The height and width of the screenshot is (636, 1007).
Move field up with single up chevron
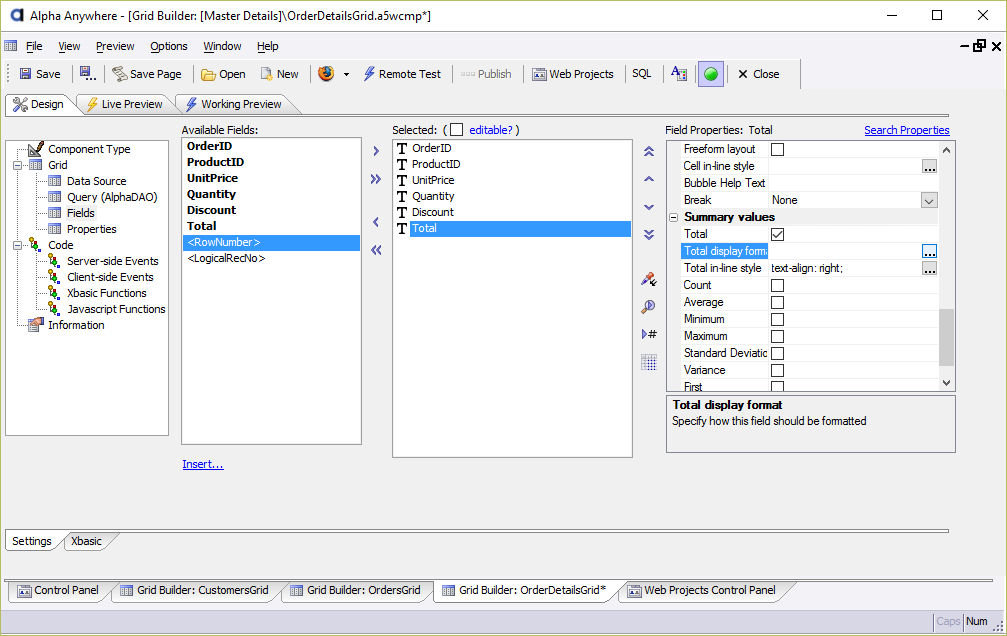(649, 179)
